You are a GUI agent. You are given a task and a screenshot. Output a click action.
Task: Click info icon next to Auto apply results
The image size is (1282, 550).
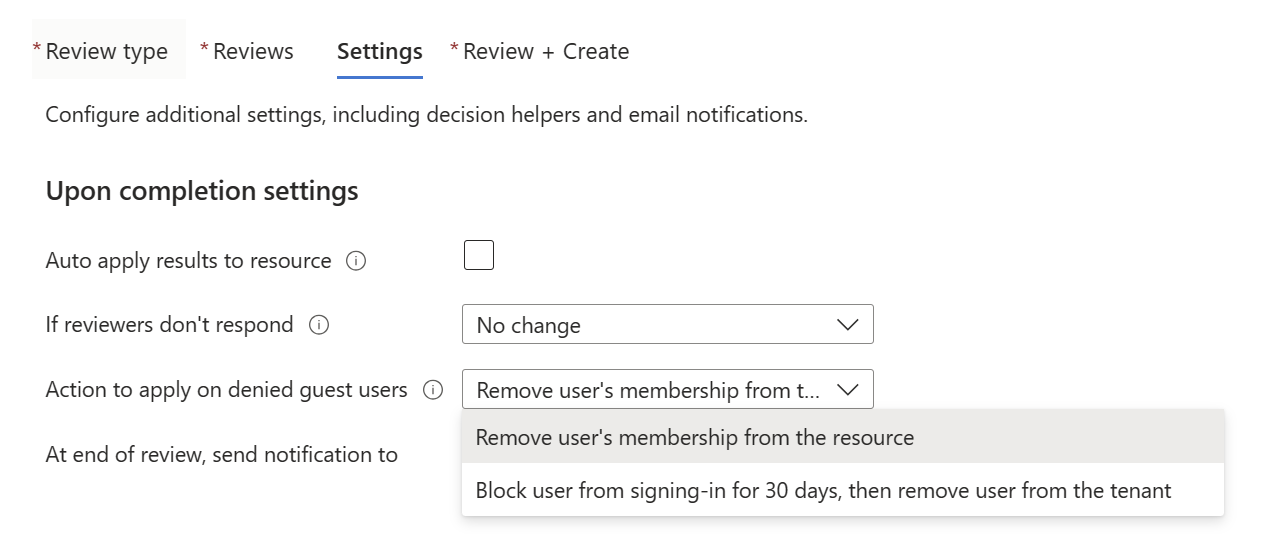355,261
